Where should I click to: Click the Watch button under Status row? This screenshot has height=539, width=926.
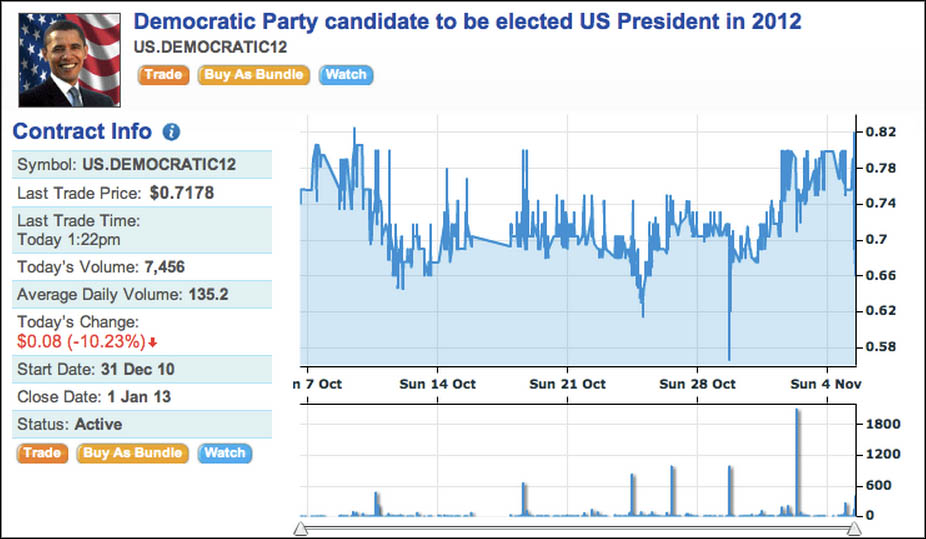point(225,453)
